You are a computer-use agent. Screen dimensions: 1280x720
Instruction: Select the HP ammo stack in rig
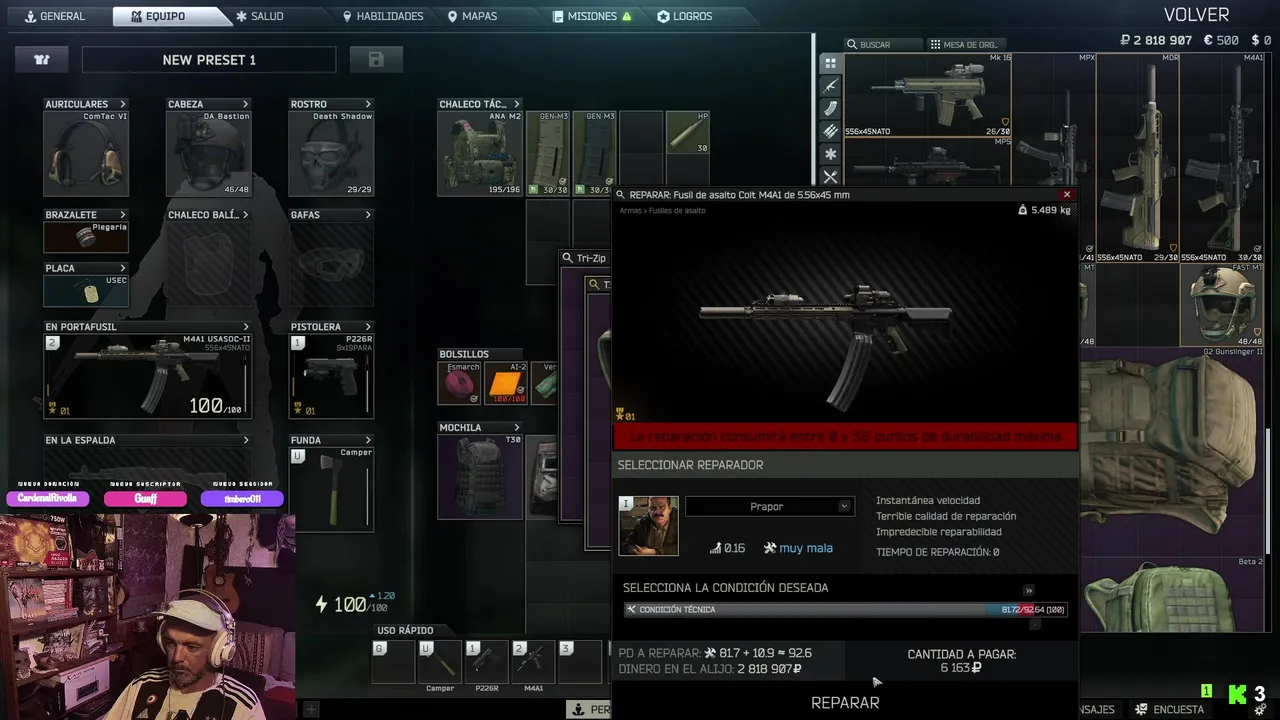click(x=688, y=132)
